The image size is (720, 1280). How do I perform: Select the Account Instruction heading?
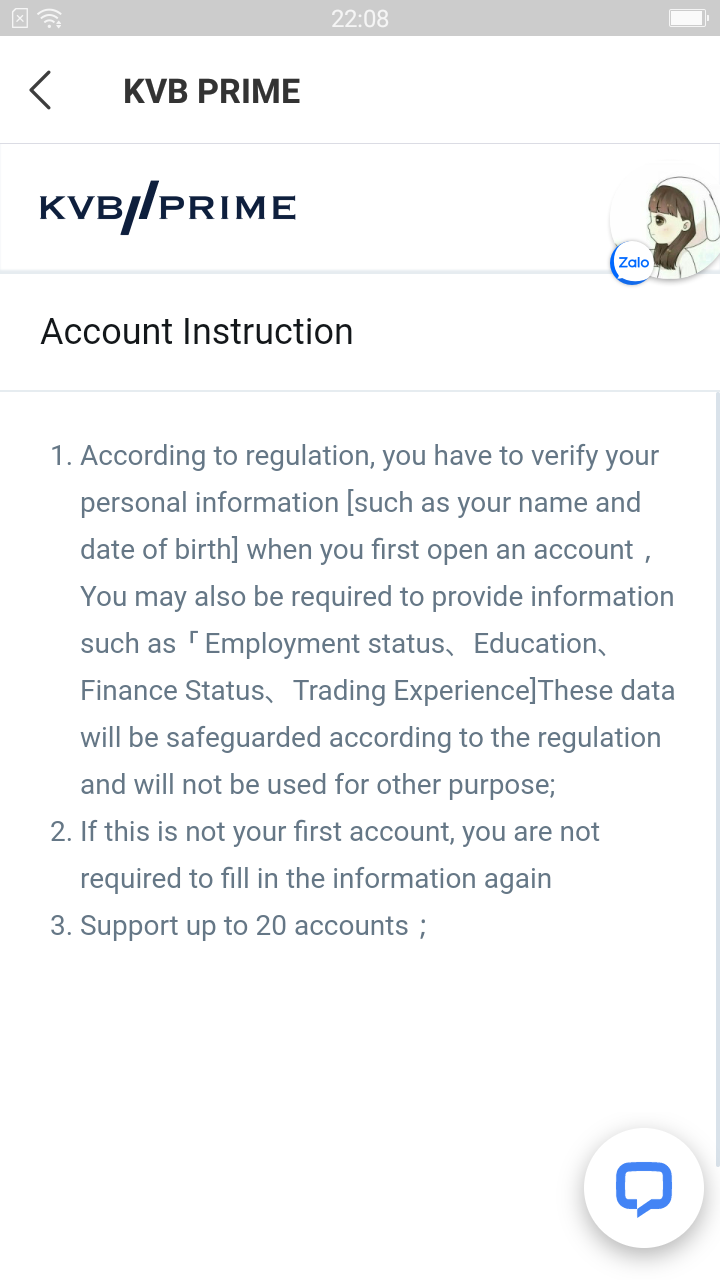click(197, 331)
